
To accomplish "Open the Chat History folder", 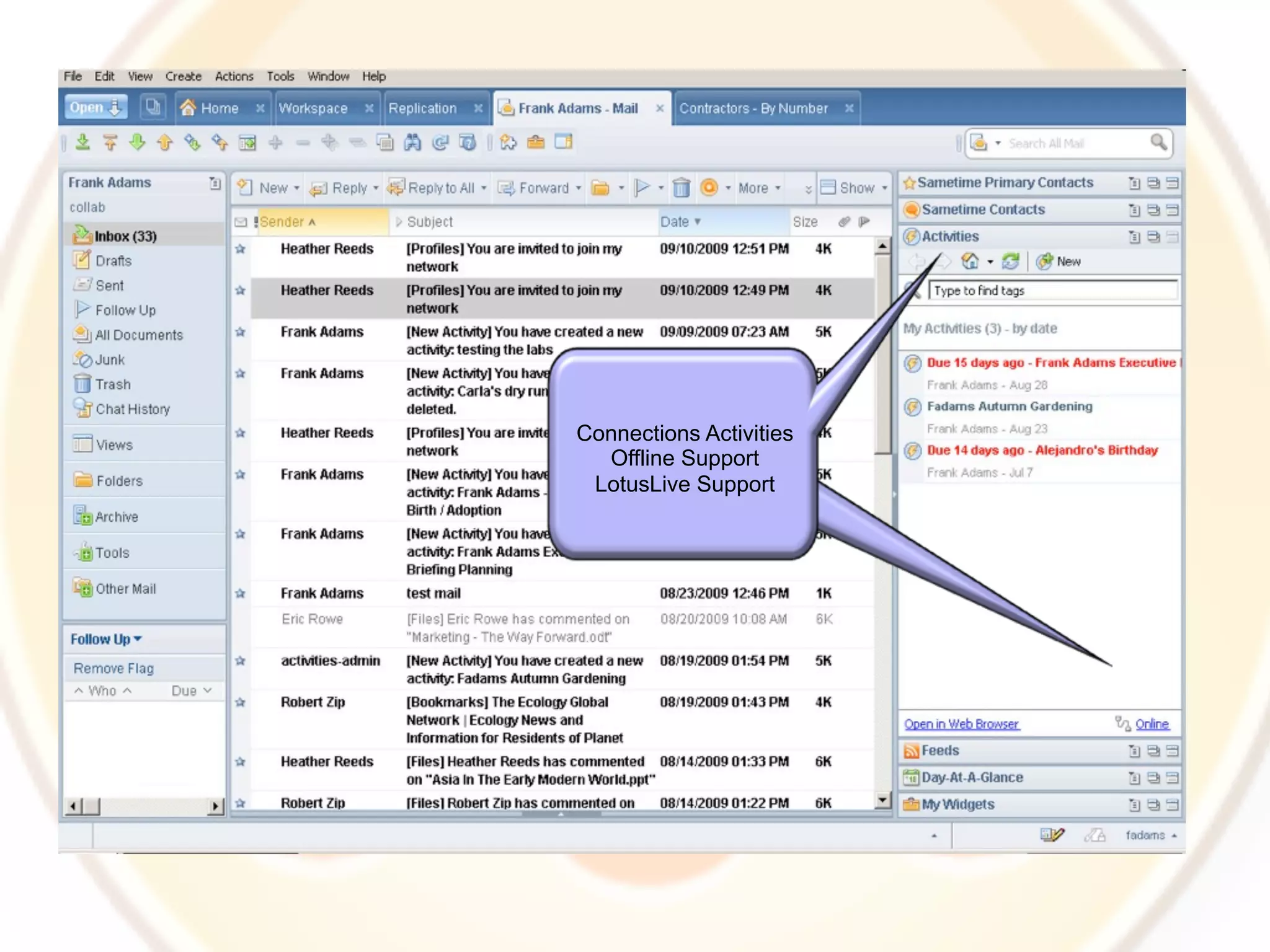I will pyautogui.click(x=132, y=409).
